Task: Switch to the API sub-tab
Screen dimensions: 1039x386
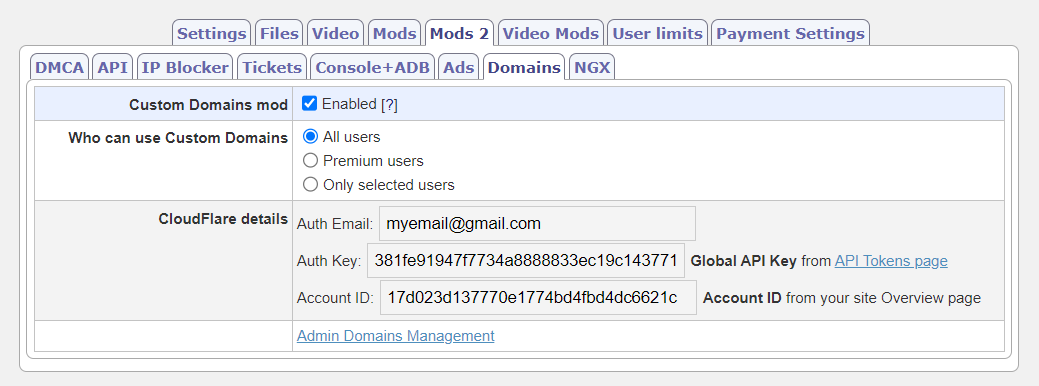Action: (113, 67)
